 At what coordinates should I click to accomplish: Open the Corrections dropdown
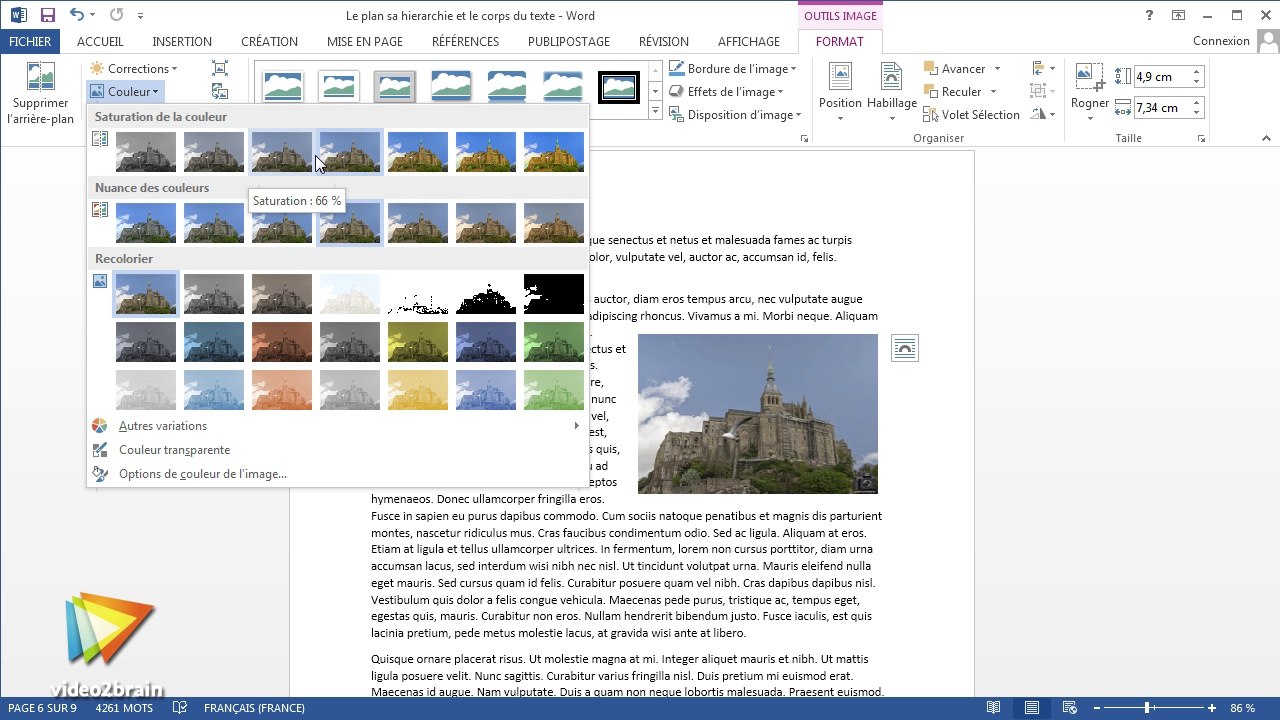click(134, 68)
